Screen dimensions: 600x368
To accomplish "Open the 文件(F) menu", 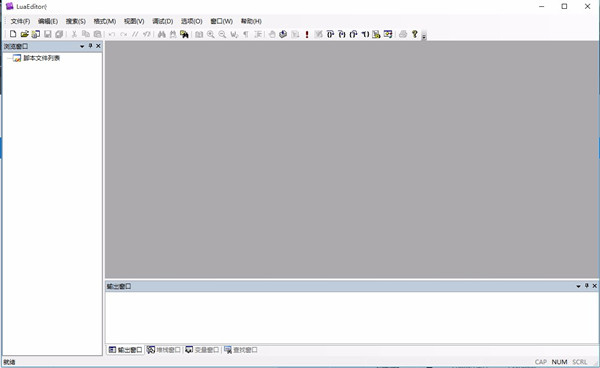I will click(x=20, y=21).
